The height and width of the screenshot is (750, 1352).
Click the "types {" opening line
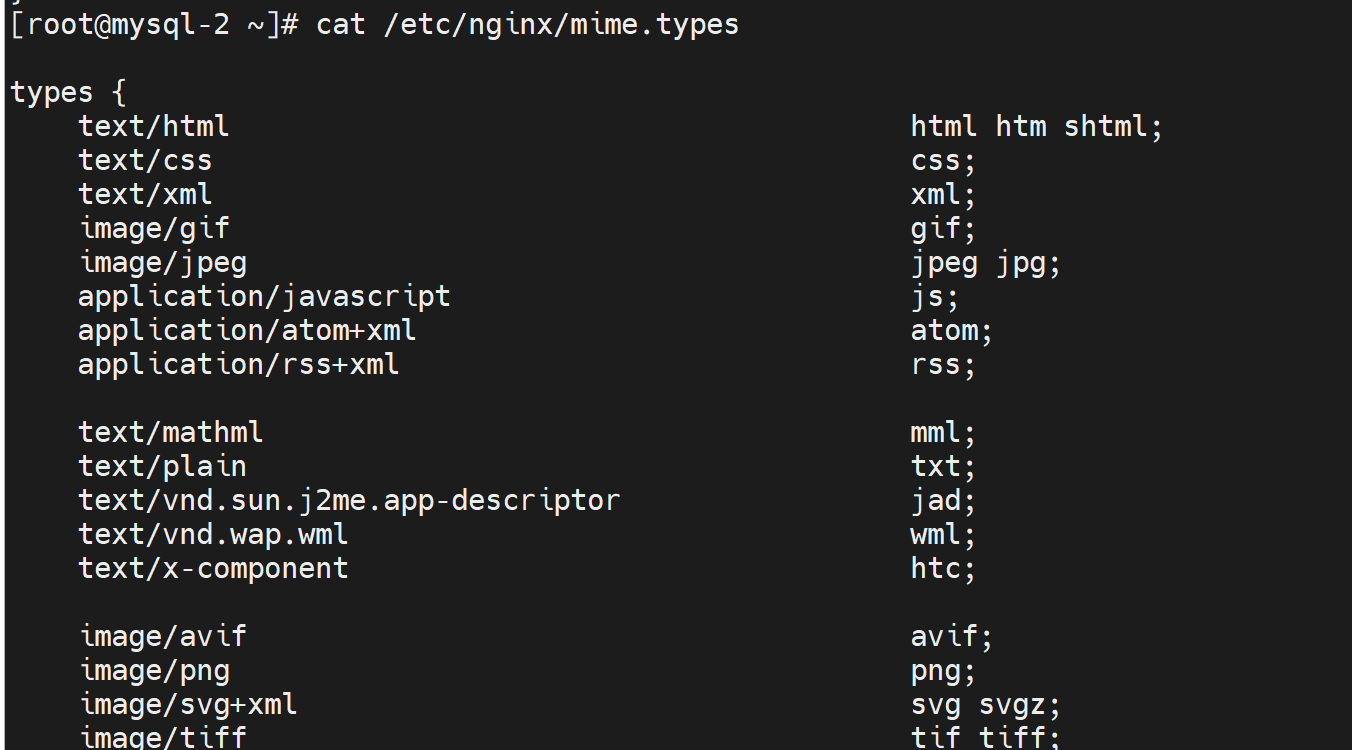tap(68, 93)
